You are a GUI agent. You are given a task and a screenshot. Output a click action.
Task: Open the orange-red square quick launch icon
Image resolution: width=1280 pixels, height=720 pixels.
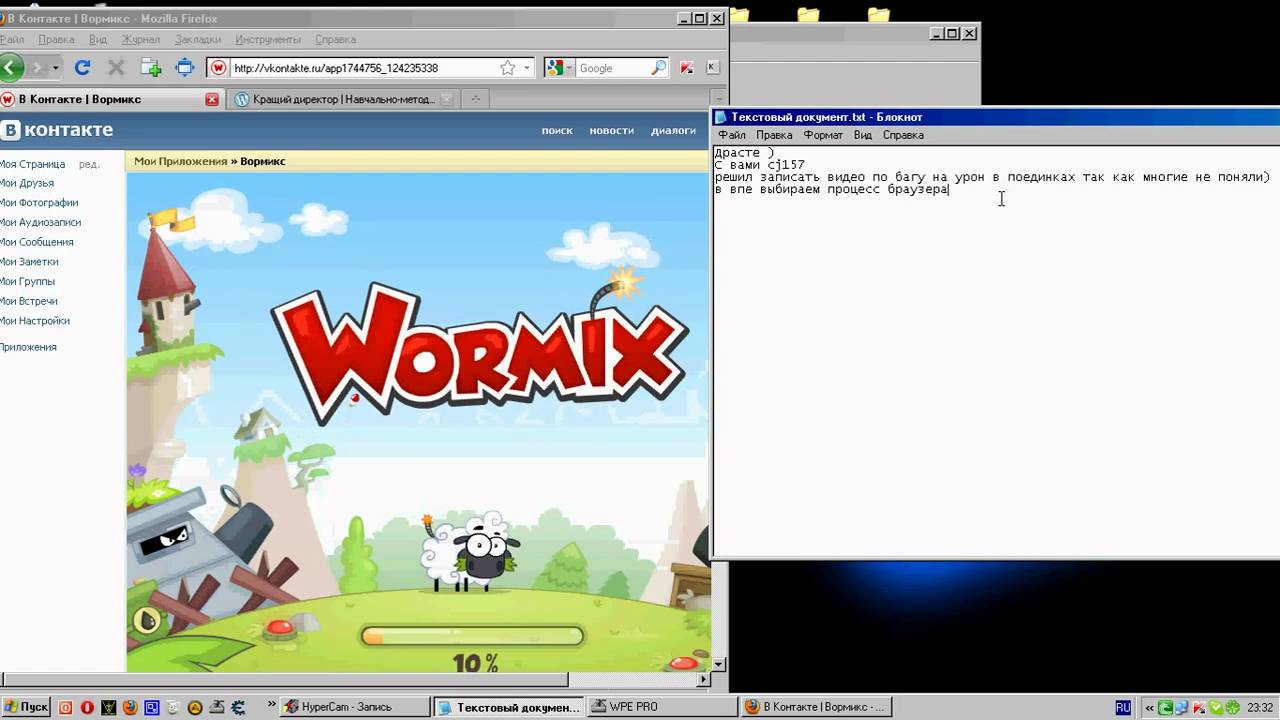tap(65, 707)
